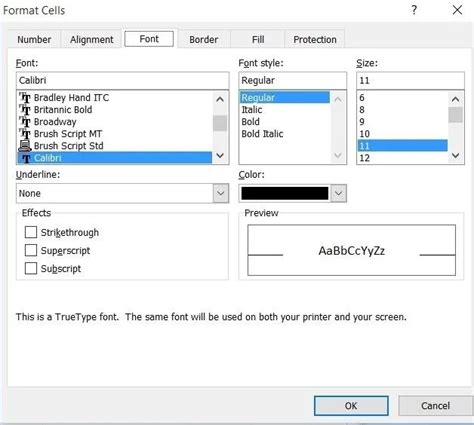Click the TrueType icon beside Calibri
The height and width of the screenshot is (425, 474).
(x=26, y=158)
